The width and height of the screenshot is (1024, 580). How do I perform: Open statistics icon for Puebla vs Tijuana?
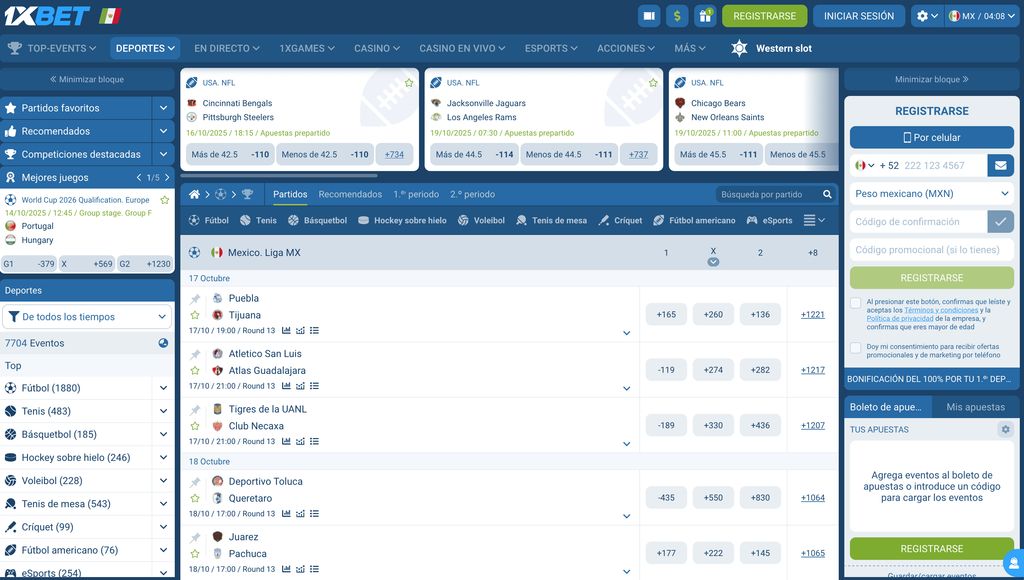[x=286, y=331]
